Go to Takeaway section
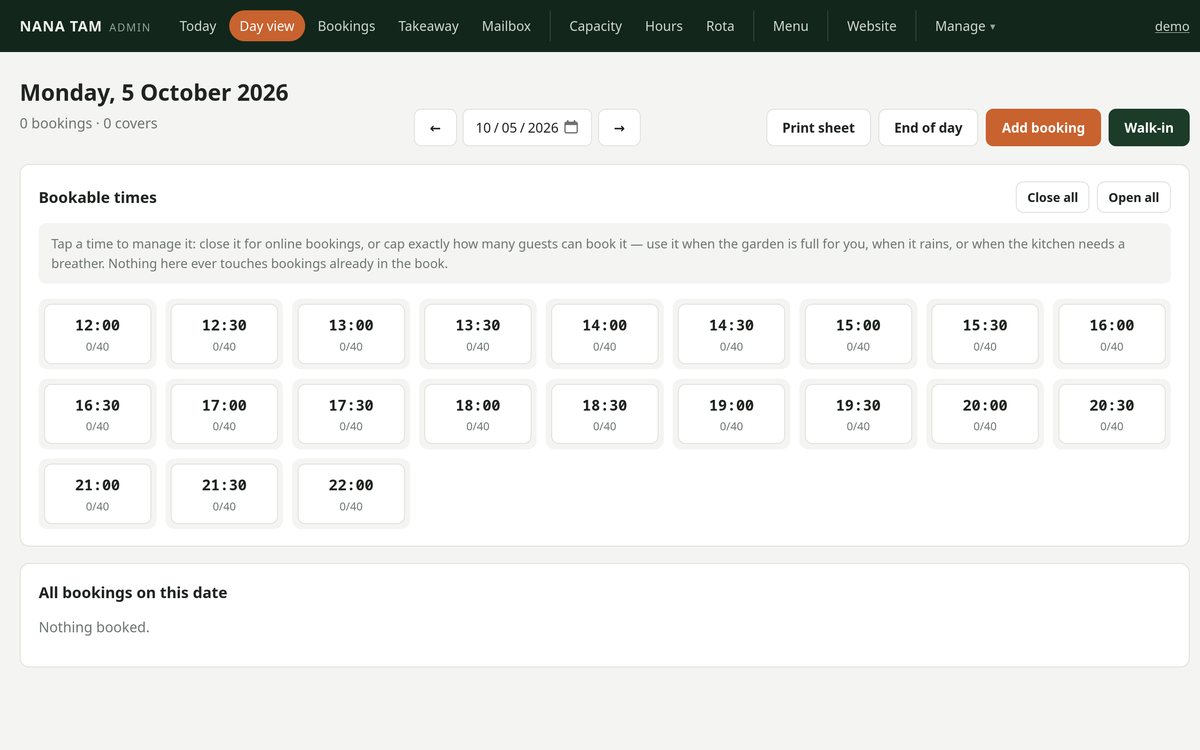This screenshot has height=750, width=1200. click(428, 26)
